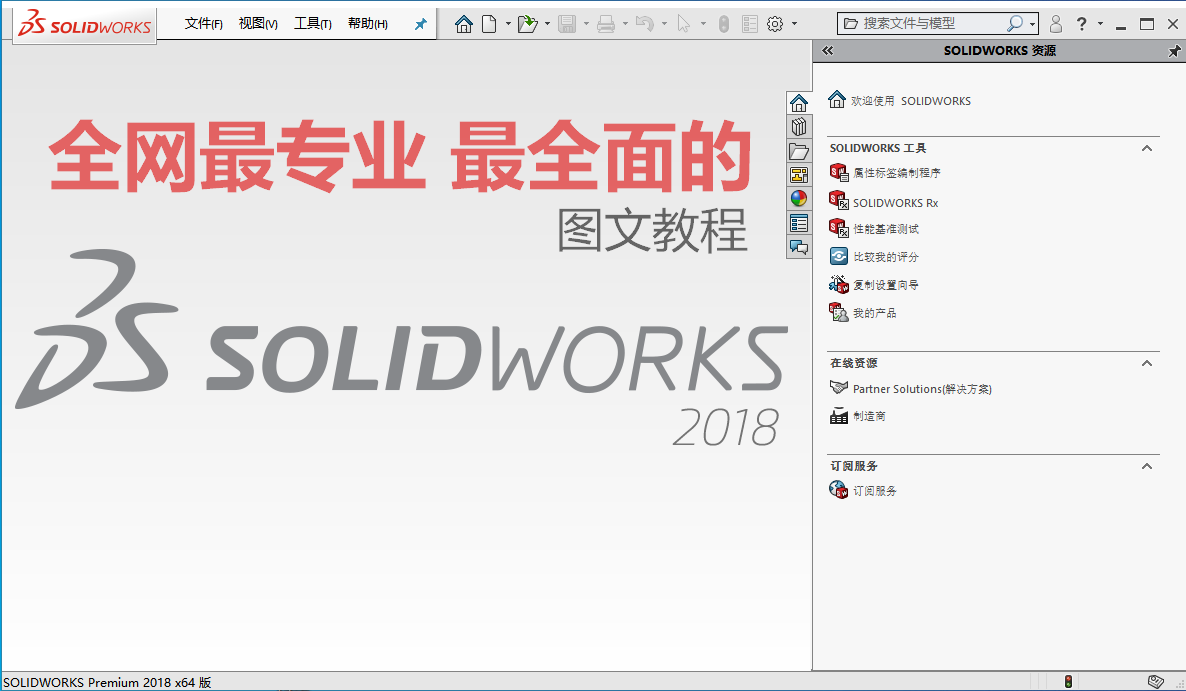Expand the Print dropdown arrow
The image size is (1186, 691).
click(x=625, y=24)
